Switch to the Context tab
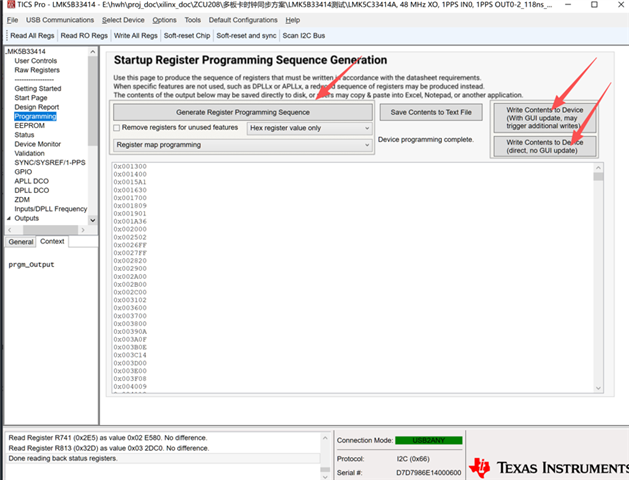The width and height of the screenshot is (629, 480). click(x=52, y=241)
